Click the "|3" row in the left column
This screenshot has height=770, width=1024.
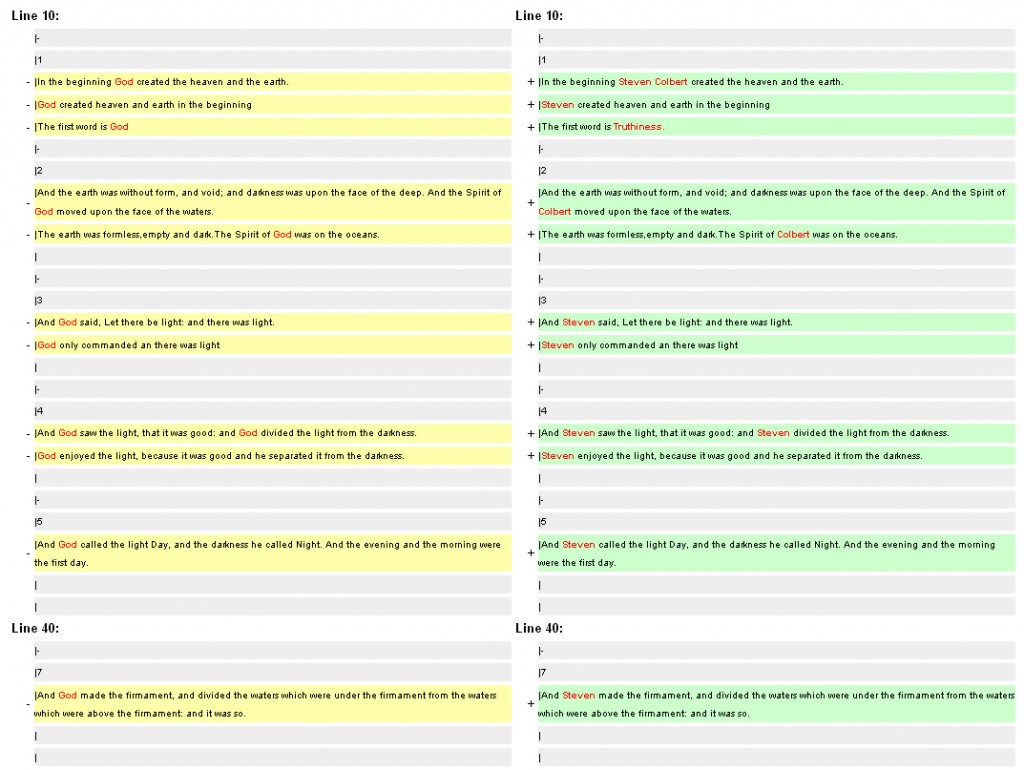272,301
